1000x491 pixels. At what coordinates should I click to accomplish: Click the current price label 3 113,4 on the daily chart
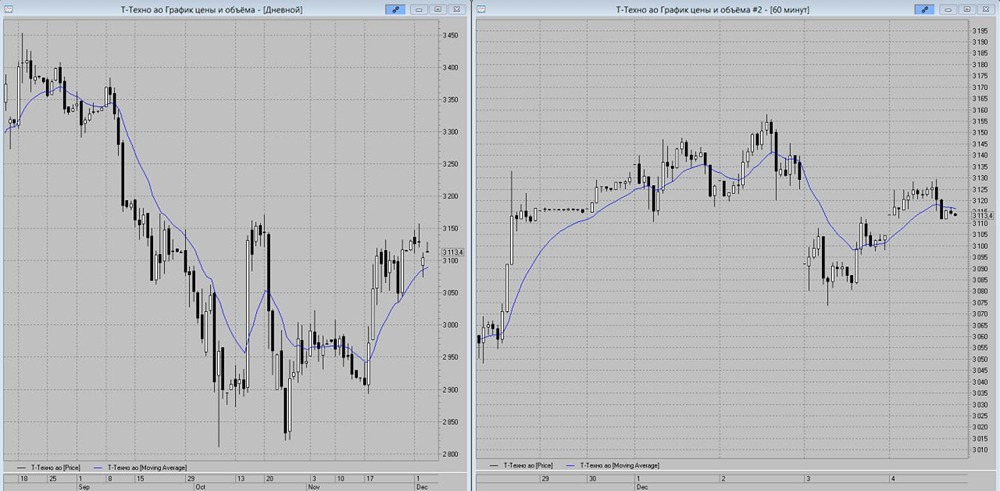[453, 253]
